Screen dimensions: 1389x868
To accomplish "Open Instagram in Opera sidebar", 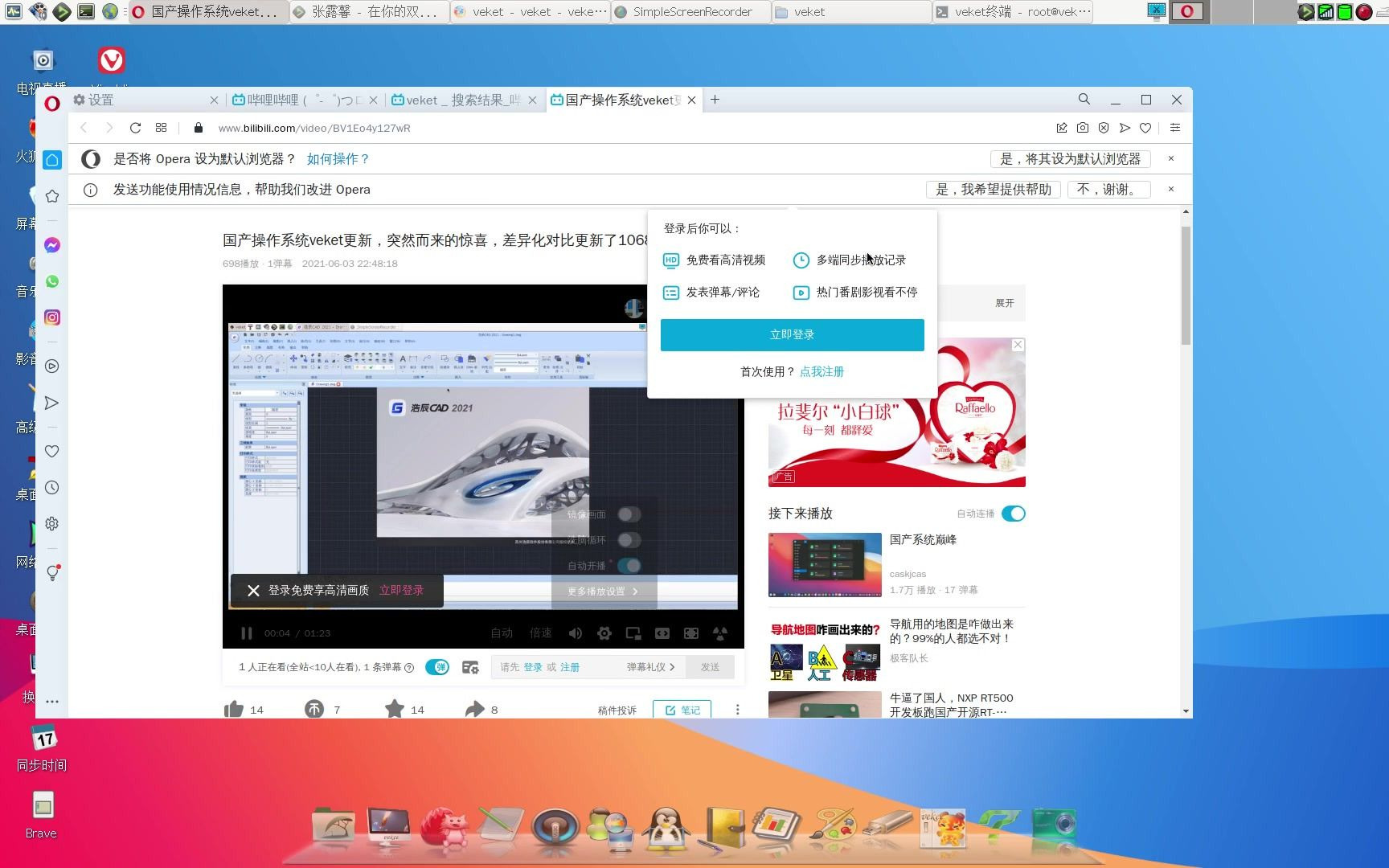I will 52,317.
